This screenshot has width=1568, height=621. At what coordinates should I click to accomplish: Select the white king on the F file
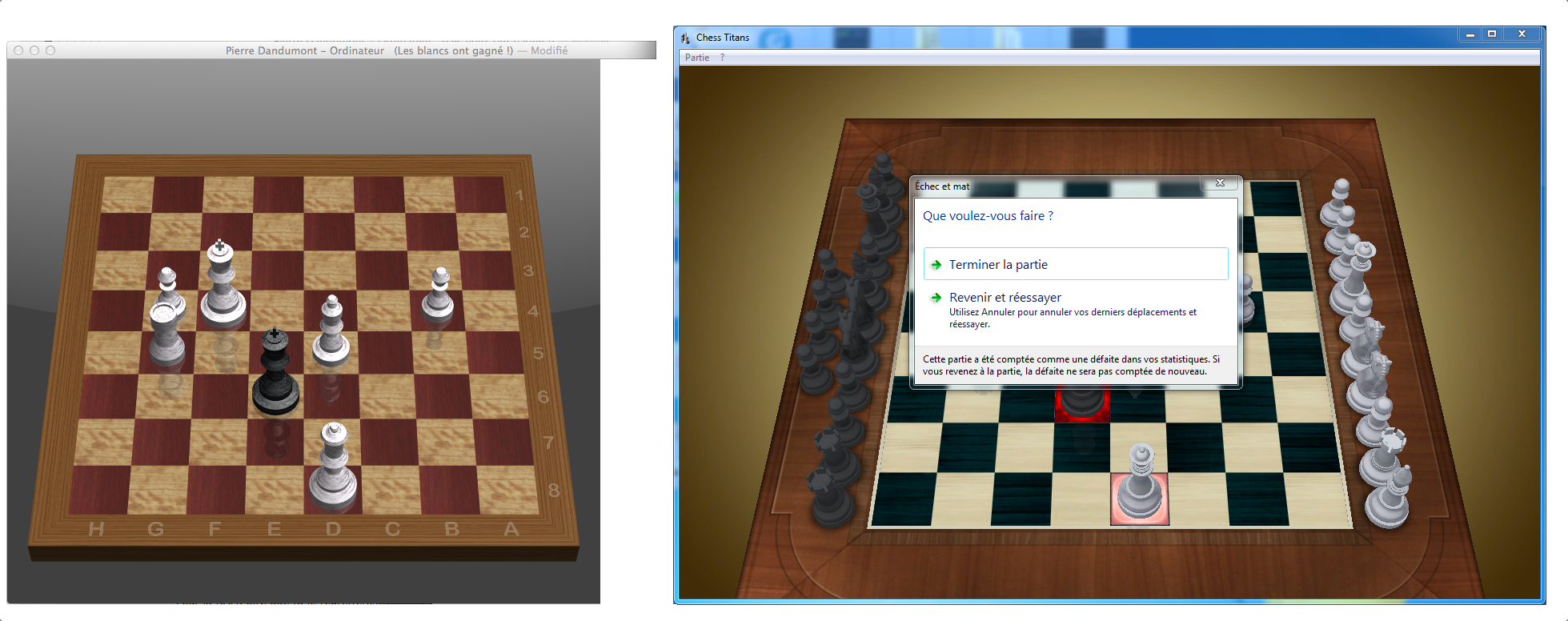click(223, 282)
